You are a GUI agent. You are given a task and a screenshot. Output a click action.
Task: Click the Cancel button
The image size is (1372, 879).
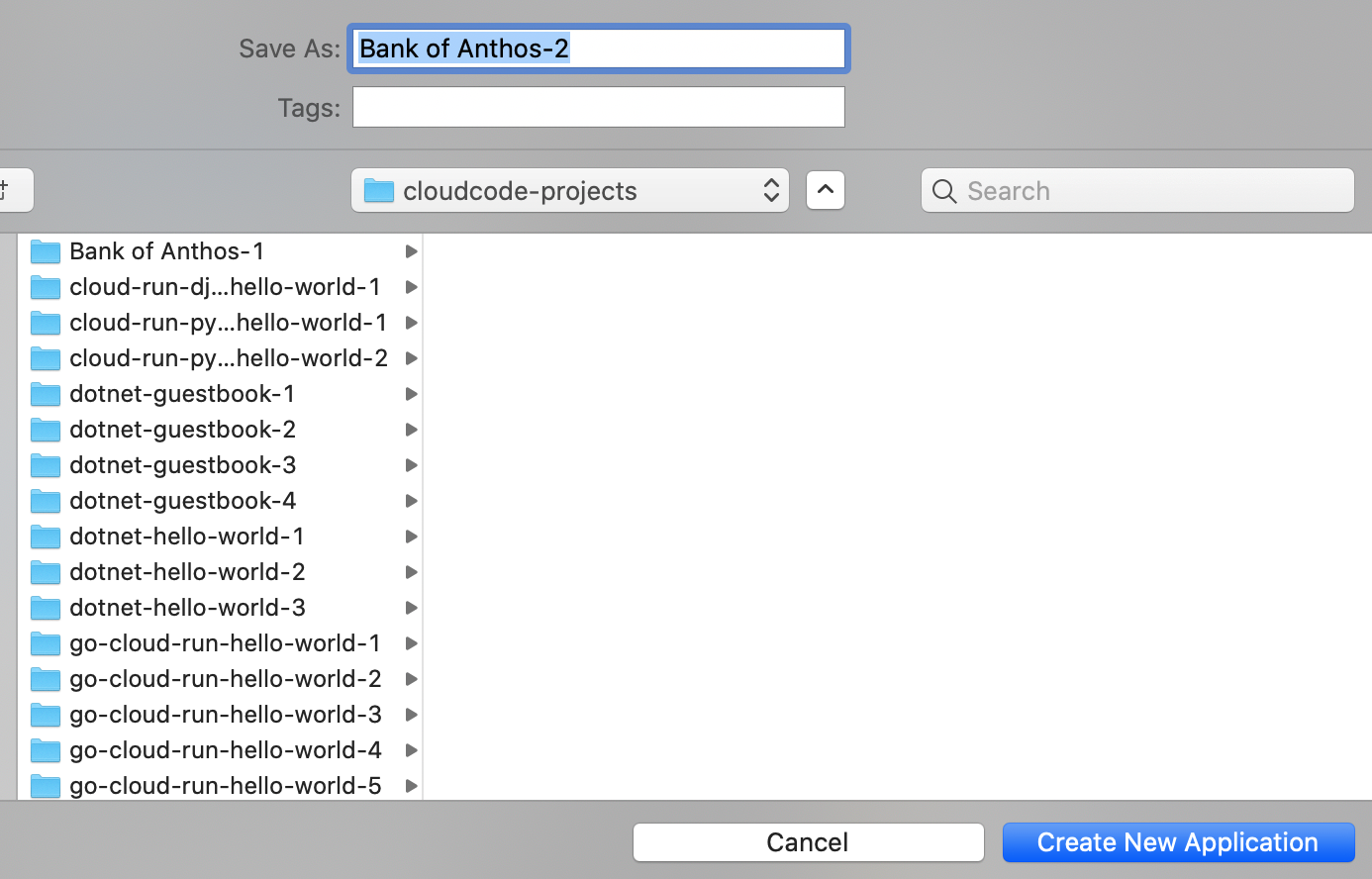click(808, 842)
